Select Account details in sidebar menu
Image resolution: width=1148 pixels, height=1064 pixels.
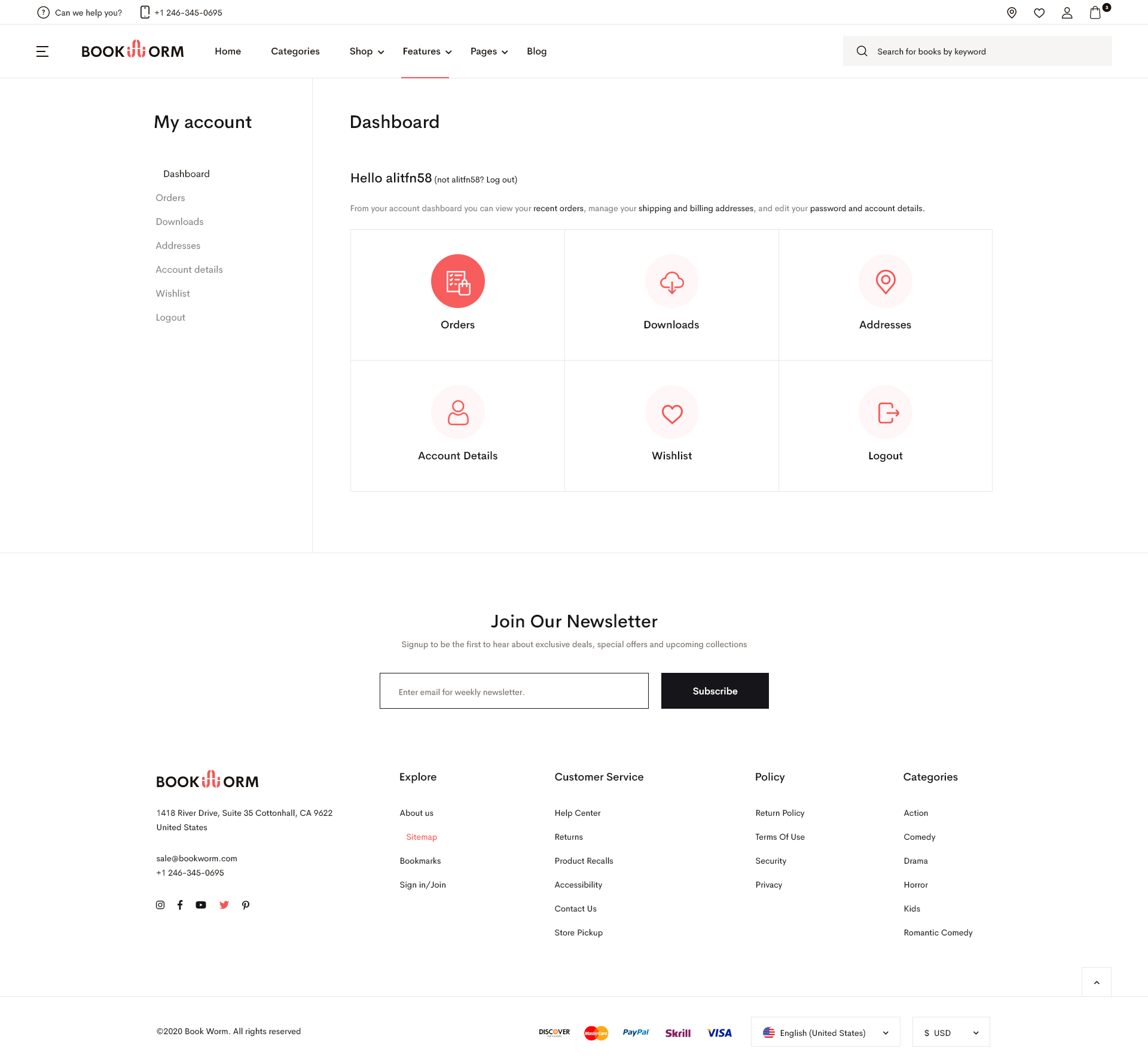coord(189,270)
